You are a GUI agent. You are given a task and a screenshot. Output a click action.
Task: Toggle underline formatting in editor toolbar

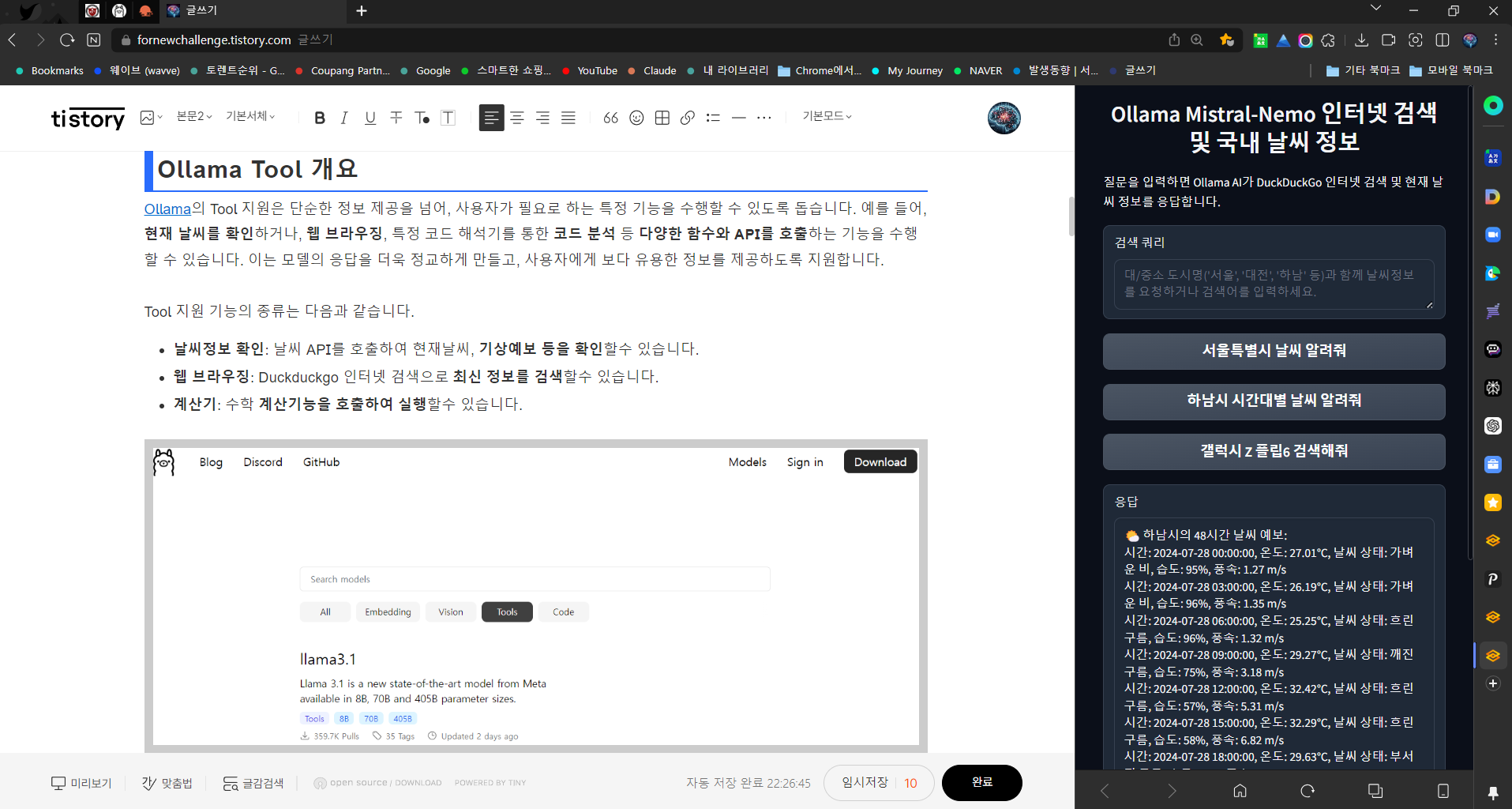click(370, 118)
